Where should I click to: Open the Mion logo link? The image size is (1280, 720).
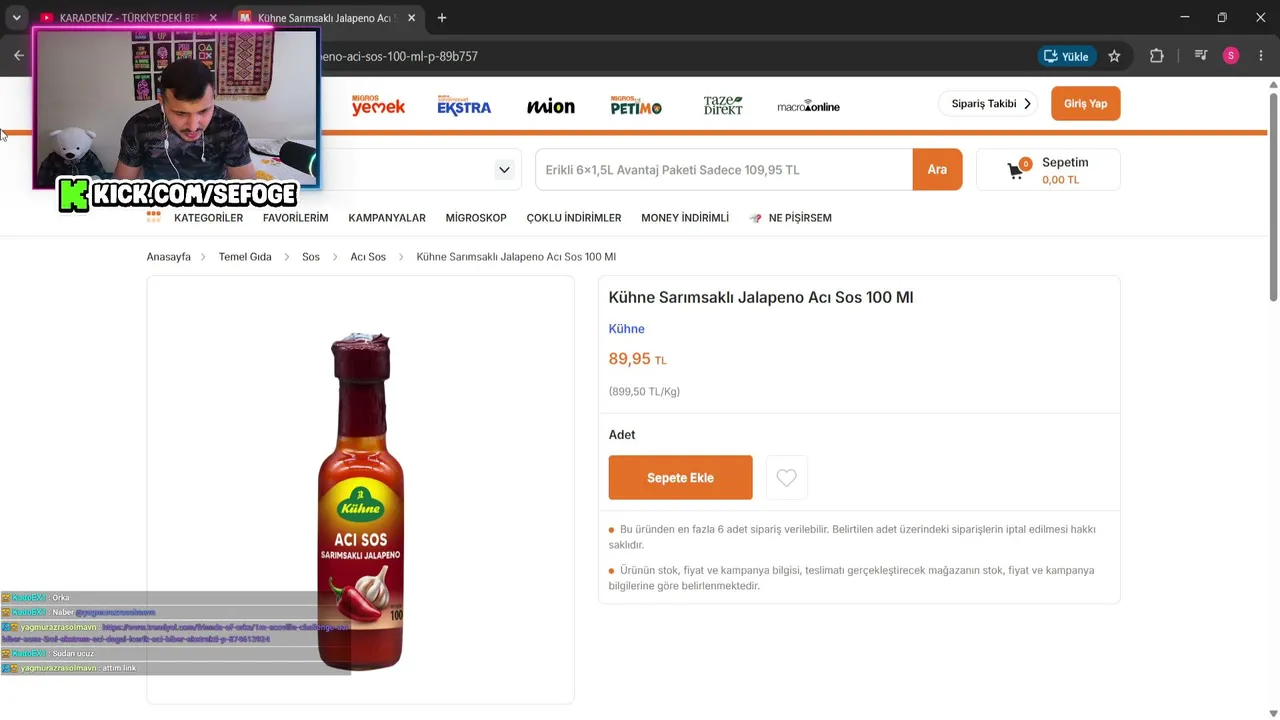[551, 106]
